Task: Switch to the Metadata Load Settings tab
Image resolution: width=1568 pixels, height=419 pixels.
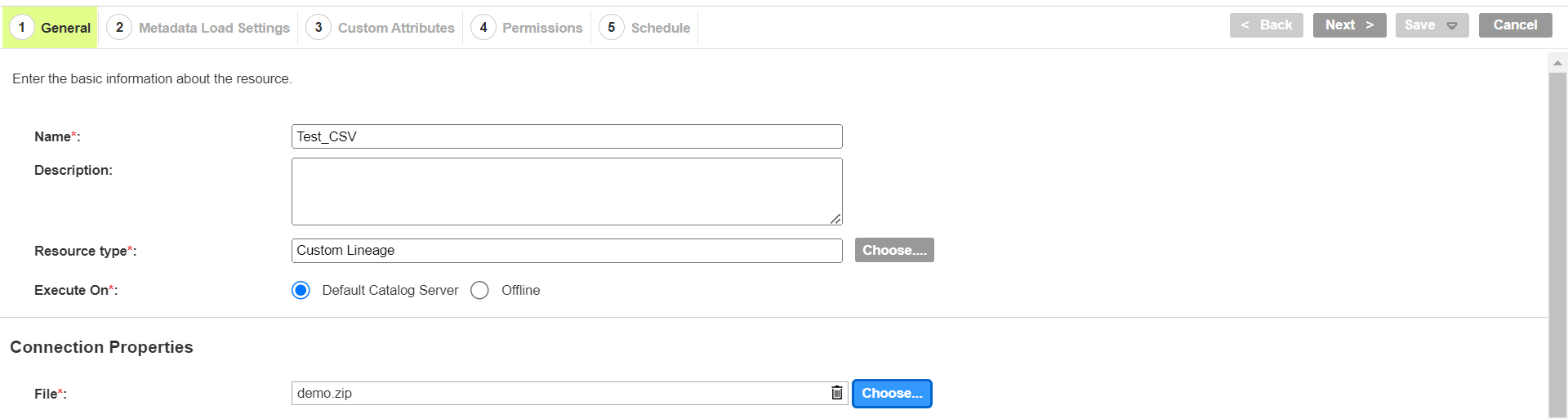Action: (x=198, y=28)
